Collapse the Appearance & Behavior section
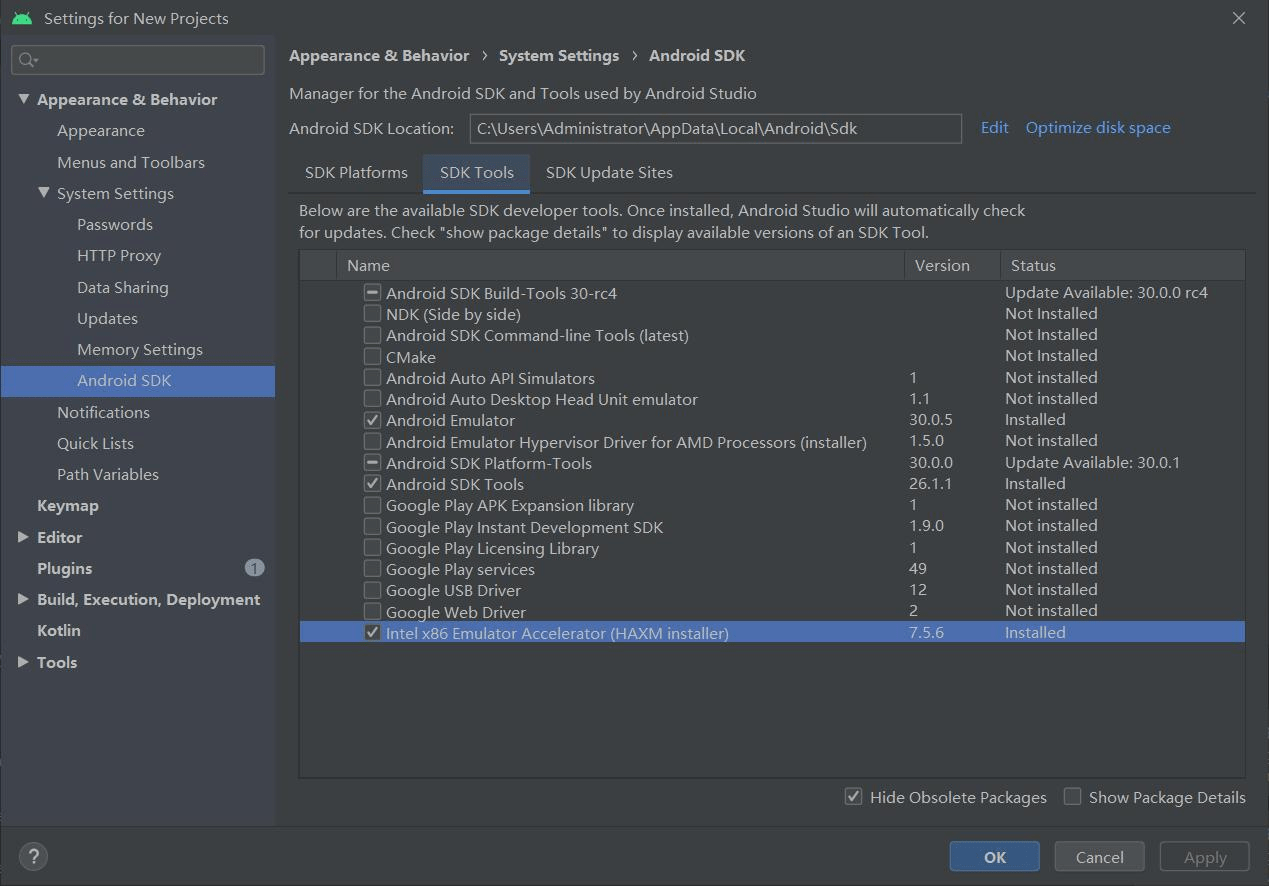1269x886 pixels. click(23, 99)
